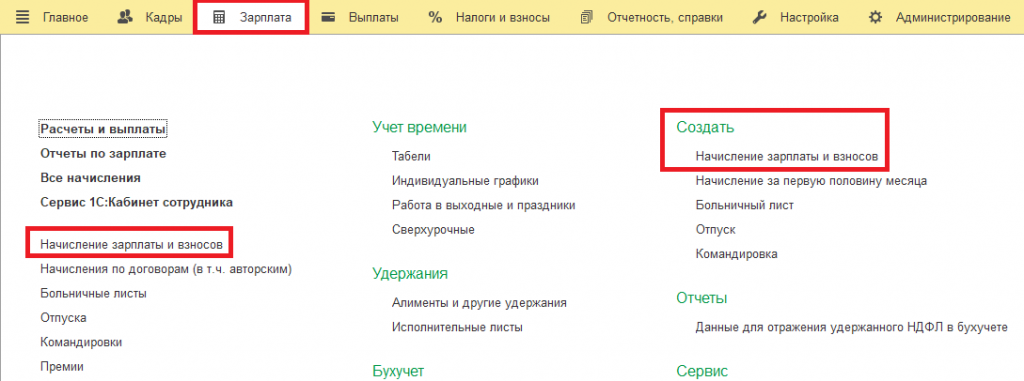
Task: Open Отчеты по зарплате
Action: click(x=103, y=154)
